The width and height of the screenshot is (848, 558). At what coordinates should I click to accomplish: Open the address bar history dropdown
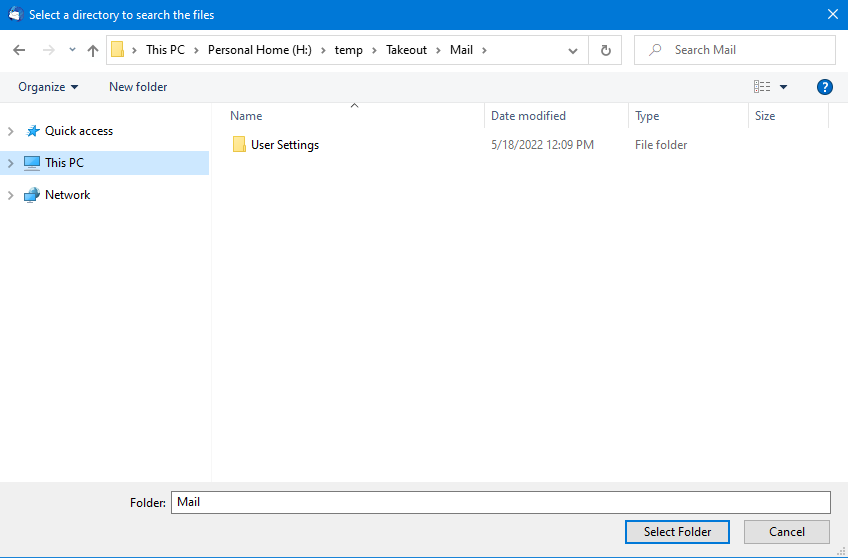coord(573,50)
